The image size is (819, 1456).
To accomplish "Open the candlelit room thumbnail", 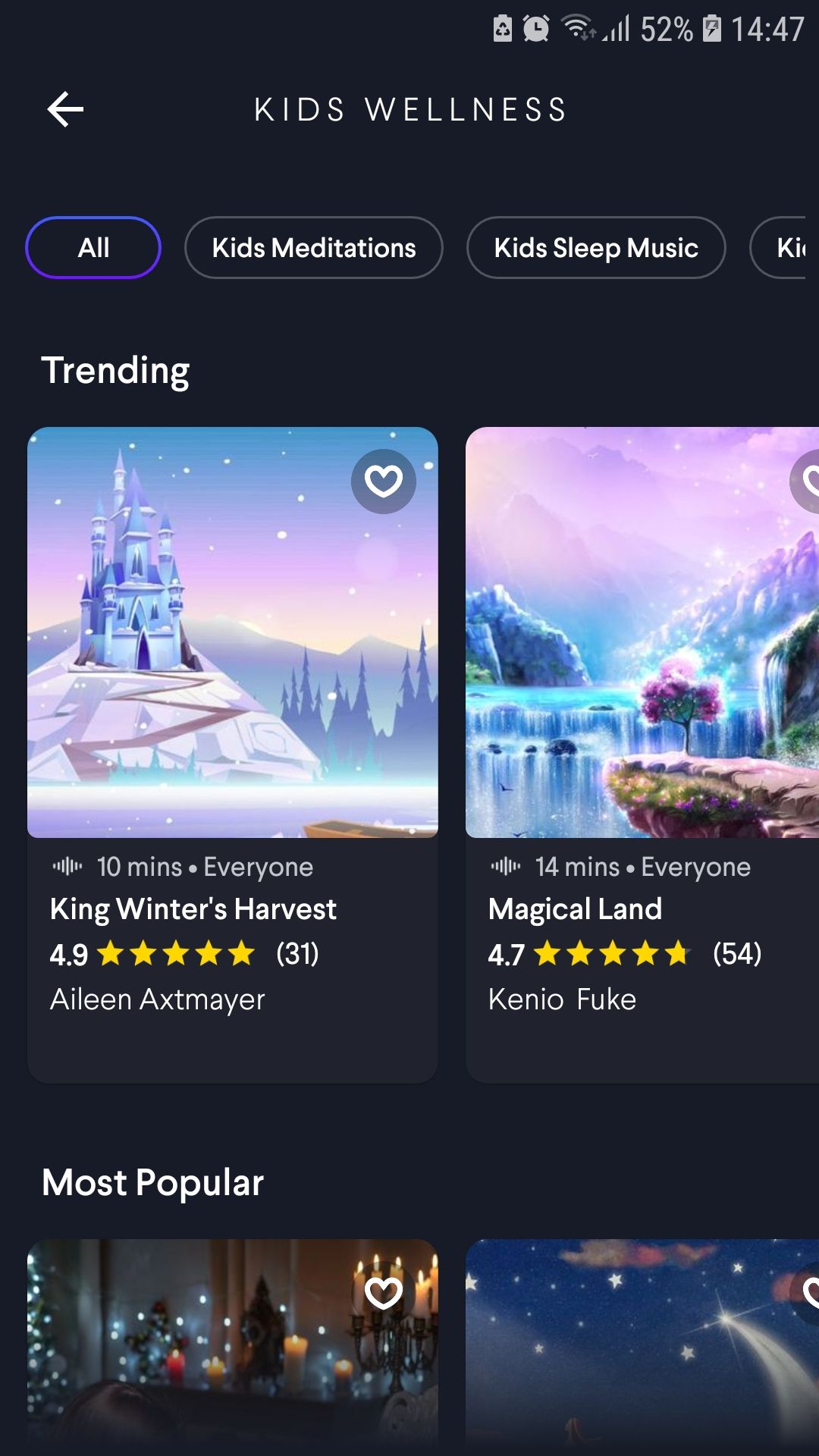I will click(x=233, y=1346).
